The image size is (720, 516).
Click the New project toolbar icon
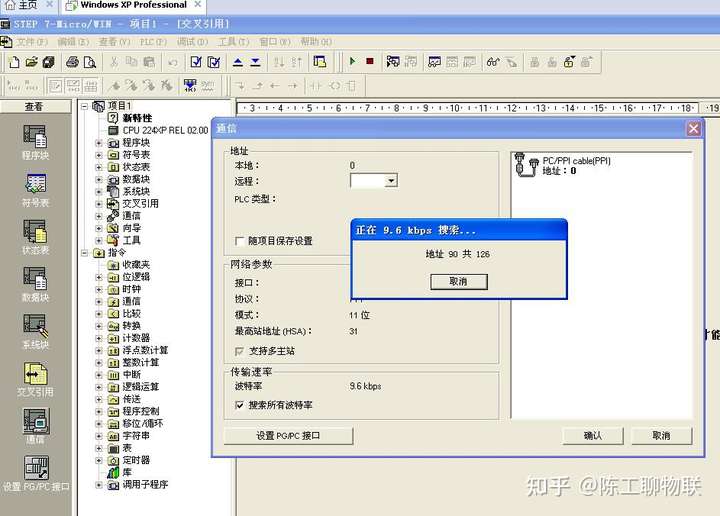pos(14,62)
